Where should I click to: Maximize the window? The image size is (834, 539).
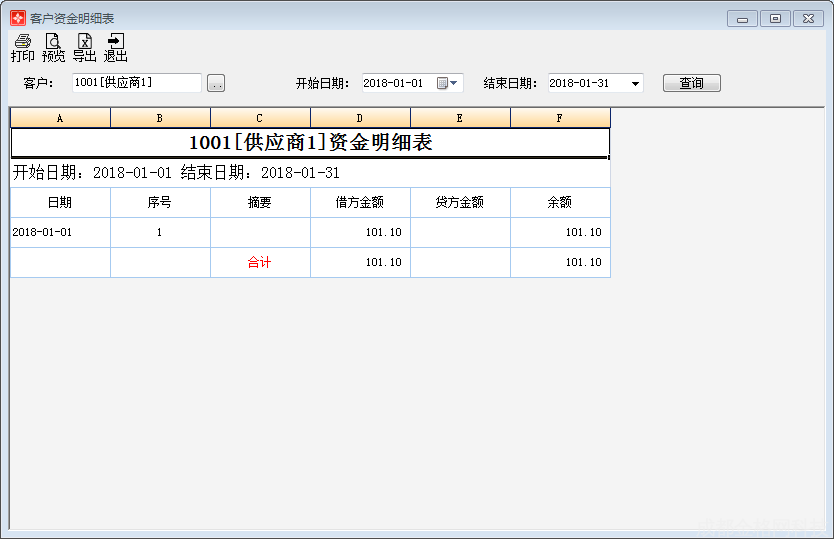click(775, 18)
